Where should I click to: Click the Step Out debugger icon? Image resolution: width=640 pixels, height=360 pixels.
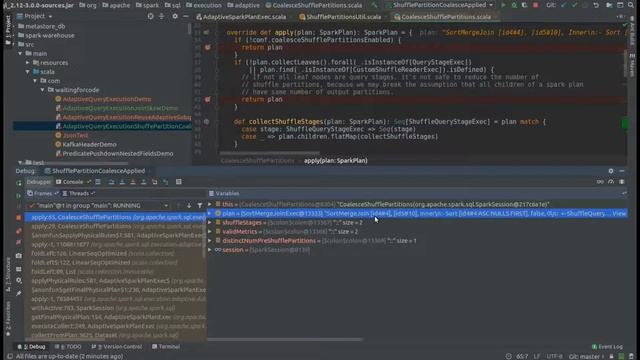(x=144, y=182)
